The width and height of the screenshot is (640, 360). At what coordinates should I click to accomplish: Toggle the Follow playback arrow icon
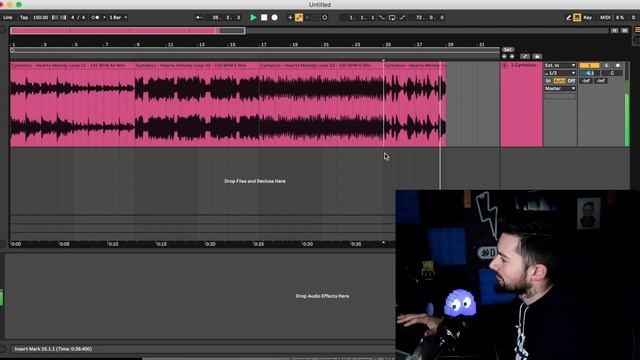click(x=199, y=18)
